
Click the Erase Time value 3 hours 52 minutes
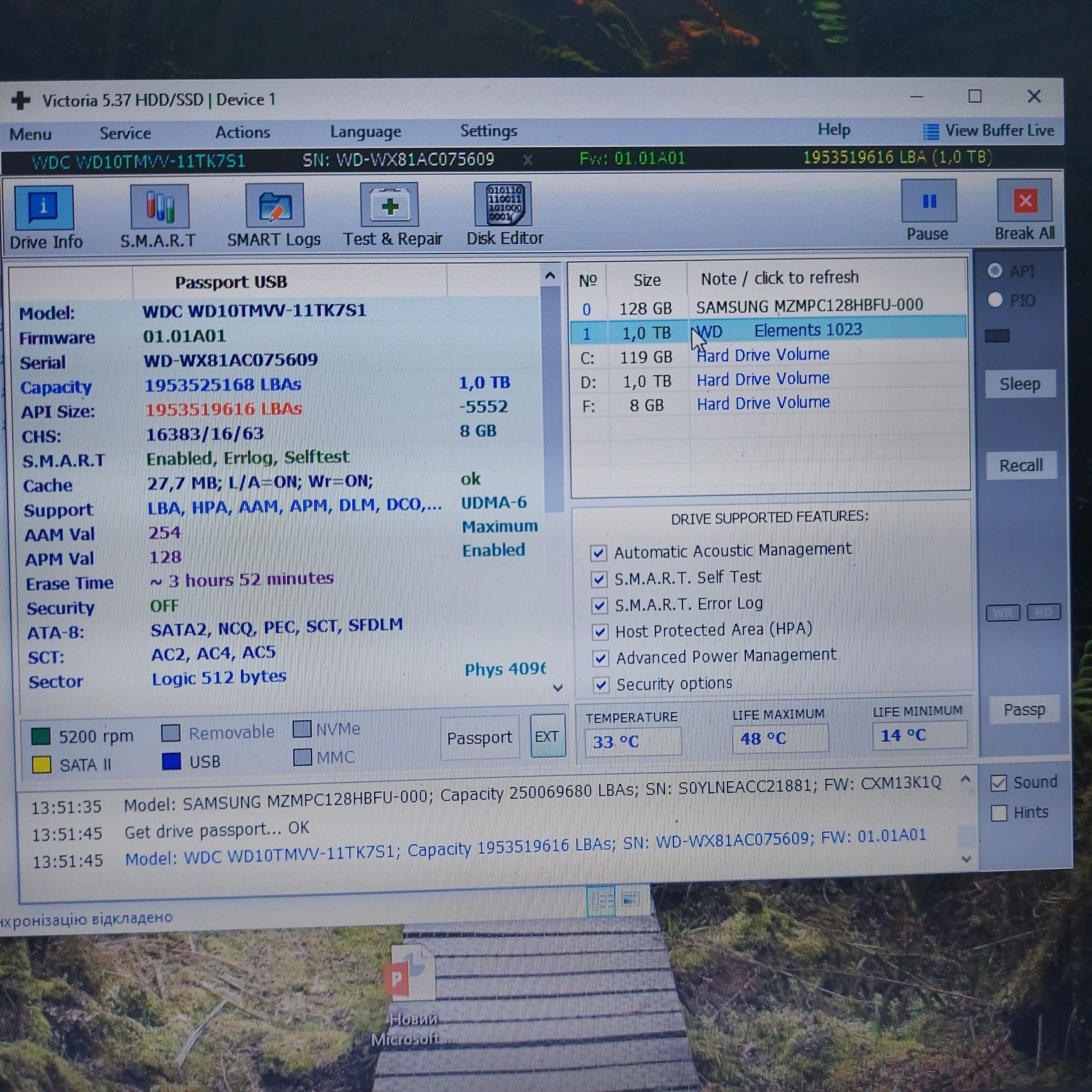(242, 579)
